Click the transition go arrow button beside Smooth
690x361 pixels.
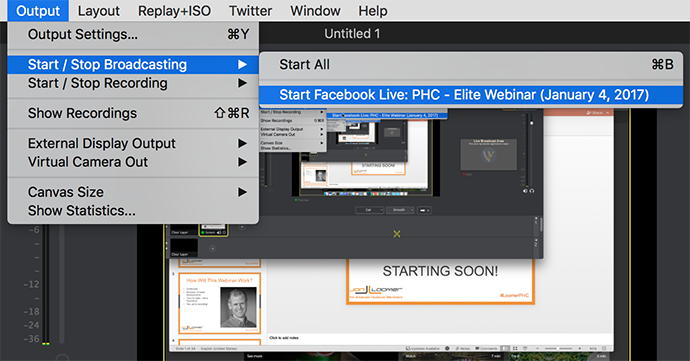click(424, 210)
